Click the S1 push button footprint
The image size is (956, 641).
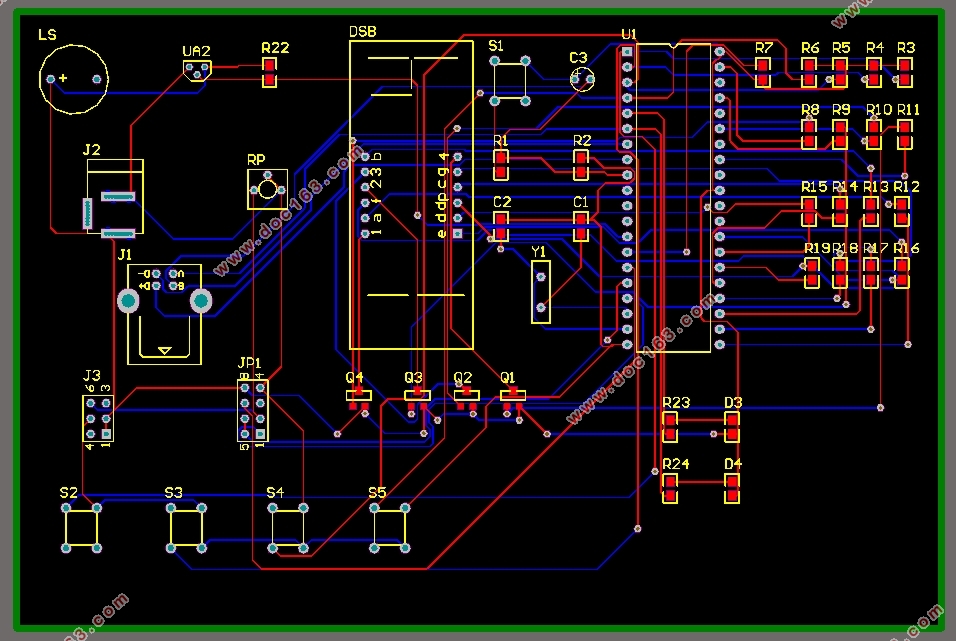[510, 81]
